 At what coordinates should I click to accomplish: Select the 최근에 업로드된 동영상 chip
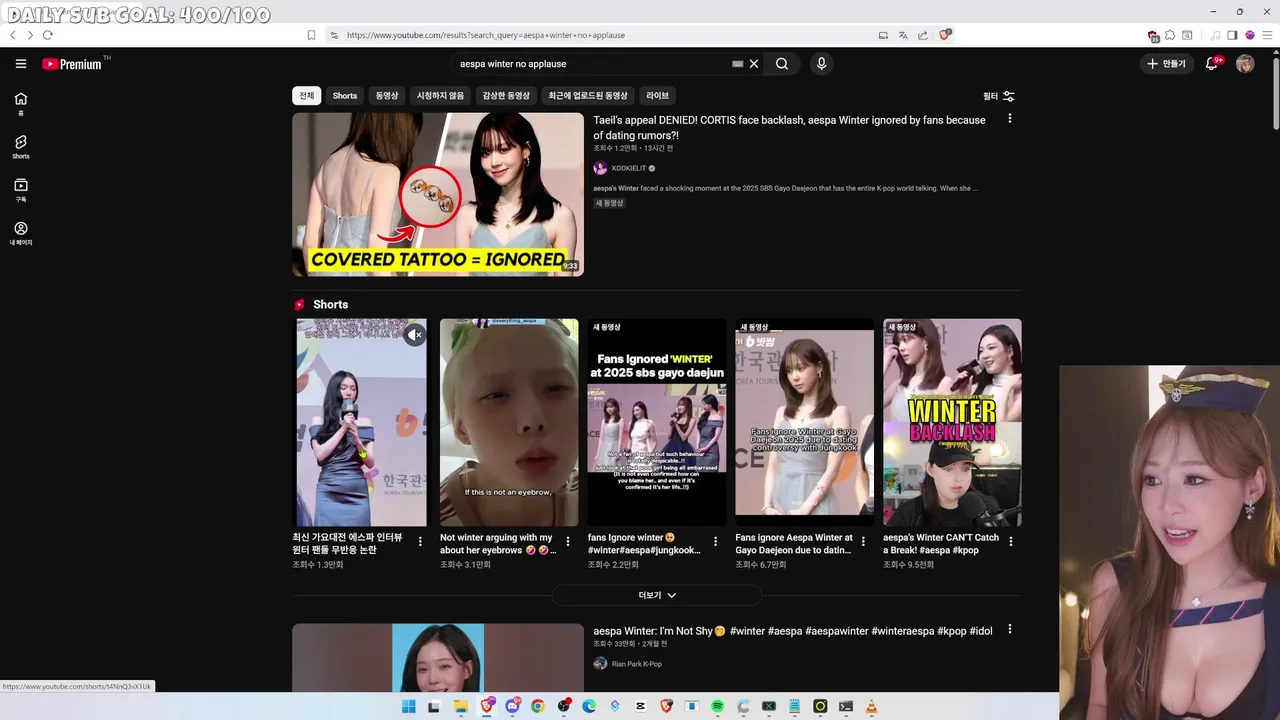[588, 96]
